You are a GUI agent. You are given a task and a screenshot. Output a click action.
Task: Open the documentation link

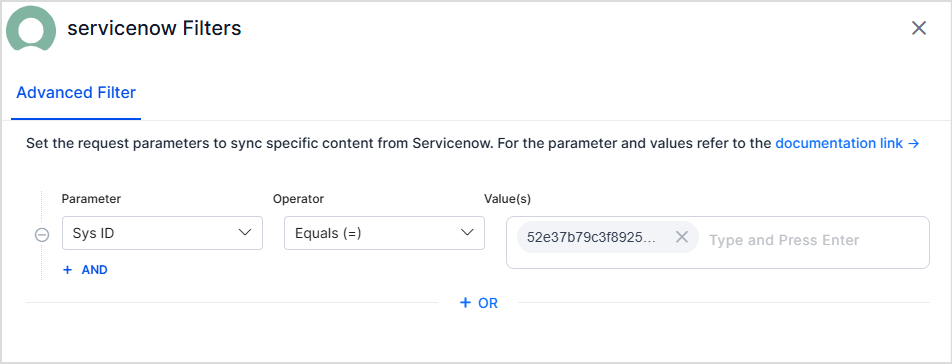tap(848, 144)
